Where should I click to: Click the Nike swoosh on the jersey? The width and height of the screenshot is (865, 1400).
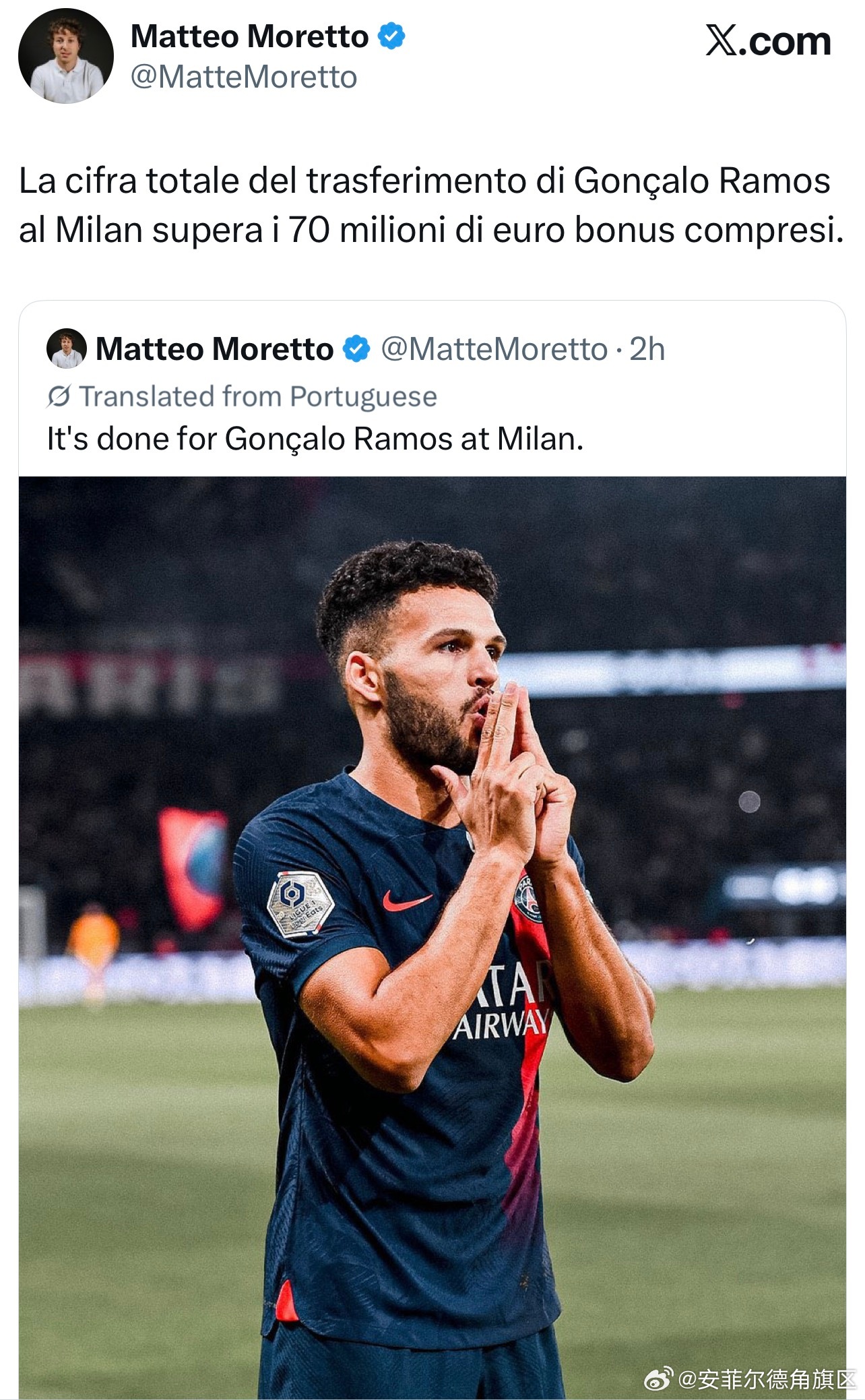[x=407, y=901]
